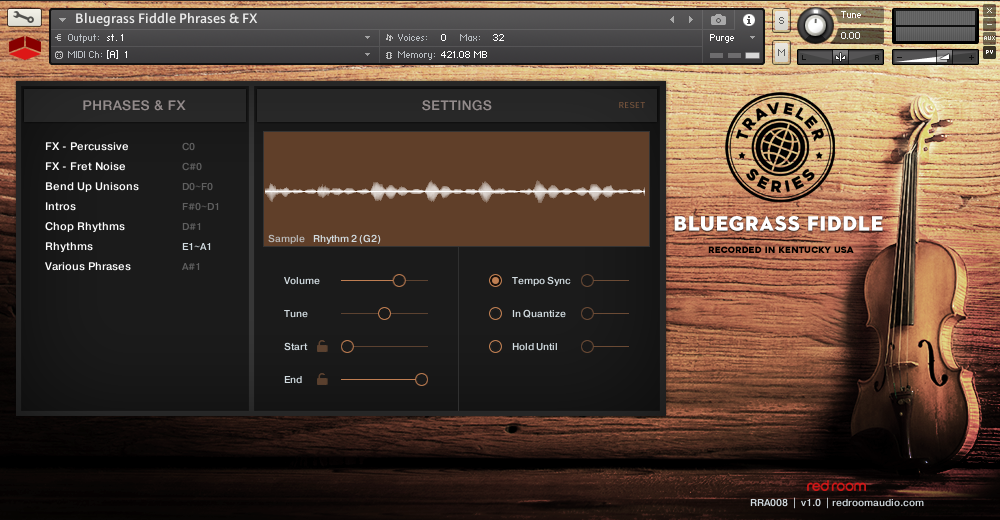The height and width of the screenshot is (520, 1000).
Task: Click the In Quantize amount slider
Action: [x=605, y=314]
